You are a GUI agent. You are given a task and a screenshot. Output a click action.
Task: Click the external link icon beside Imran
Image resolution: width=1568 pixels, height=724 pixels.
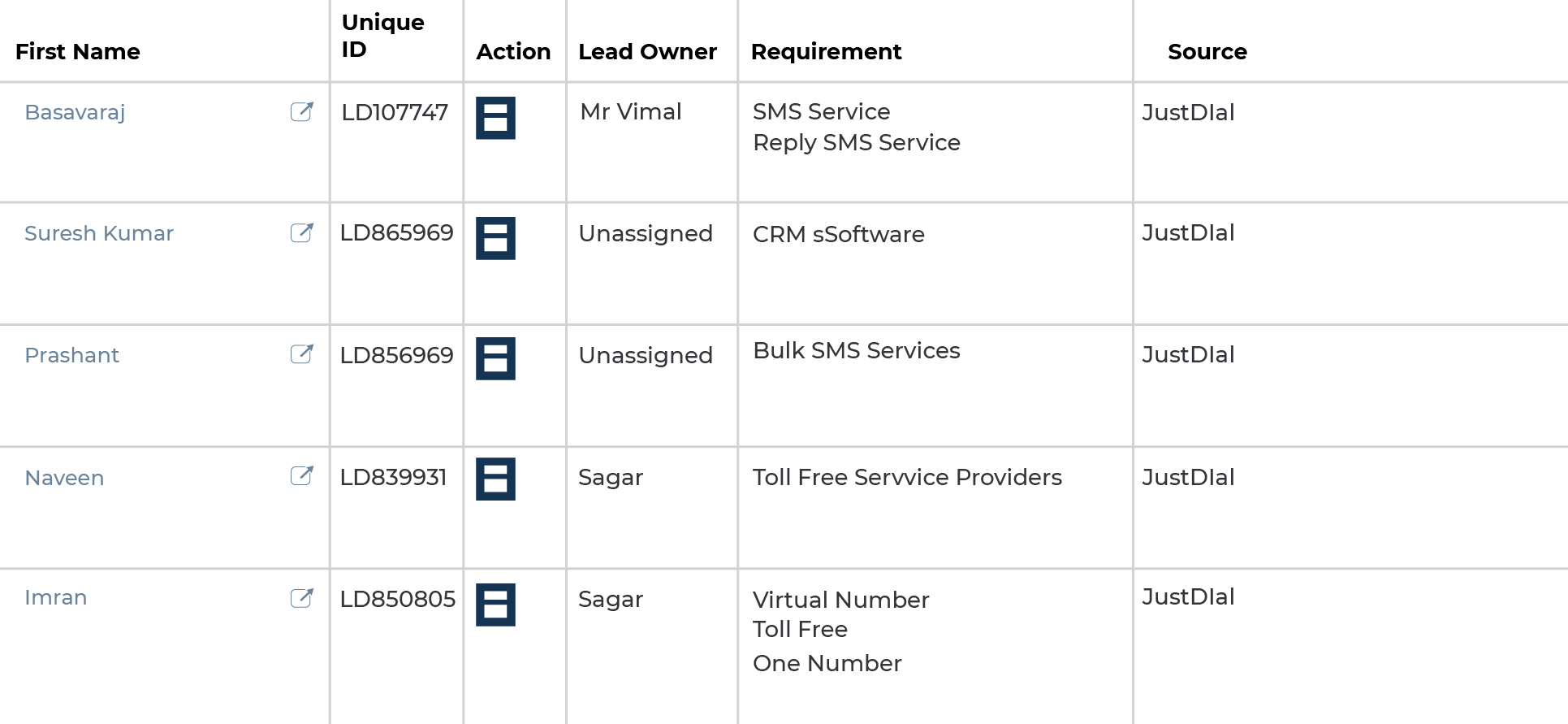(x=302, y=596)
